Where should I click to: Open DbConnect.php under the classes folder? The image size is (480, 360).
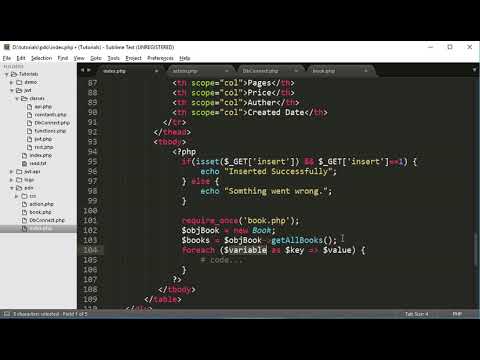pos(52,123)
